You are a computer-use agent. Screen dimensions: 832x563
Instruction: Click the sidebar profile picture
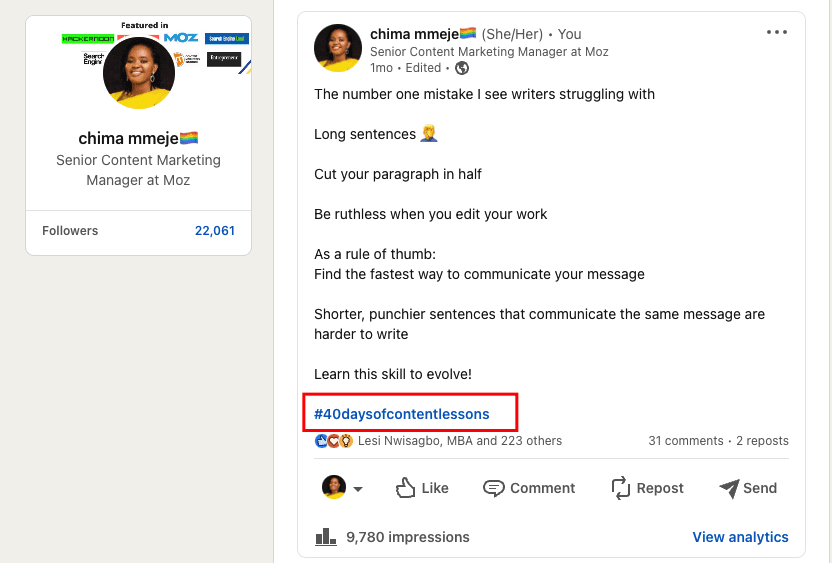click(x=139, y=73)
